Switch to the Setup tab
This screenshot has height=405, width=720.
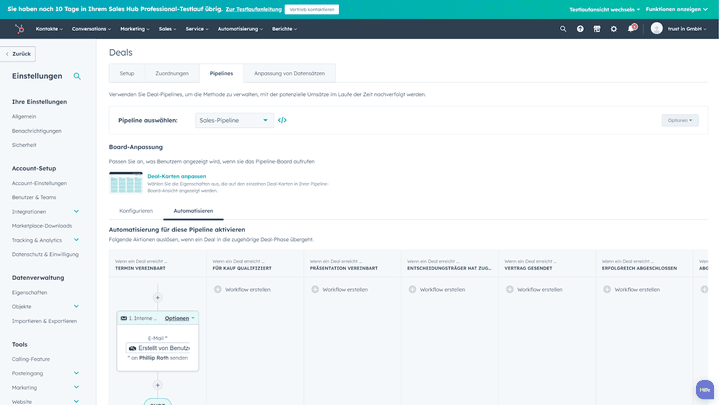click(127, 73)
